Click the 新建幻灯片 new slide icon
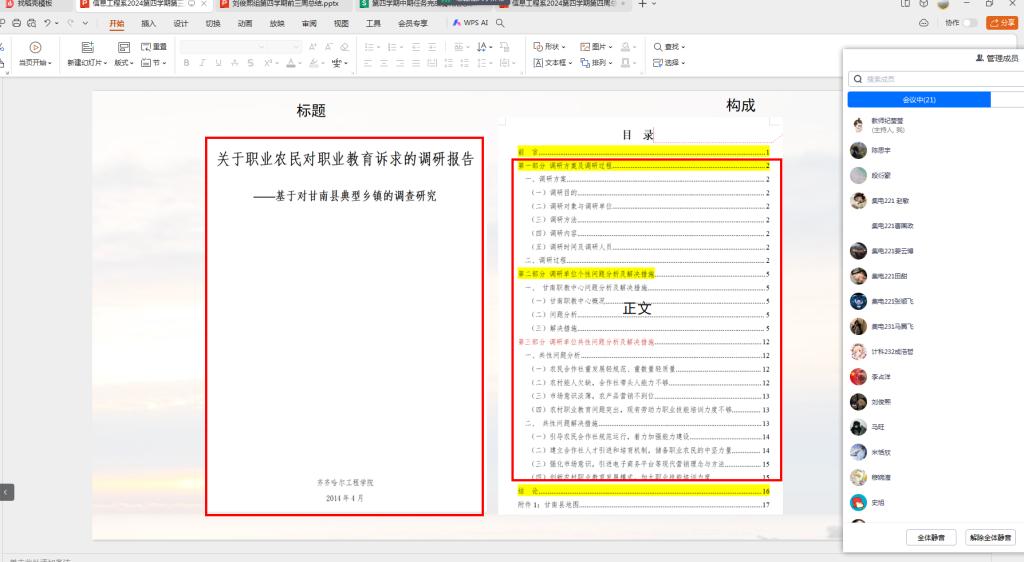 coord(87,47)
